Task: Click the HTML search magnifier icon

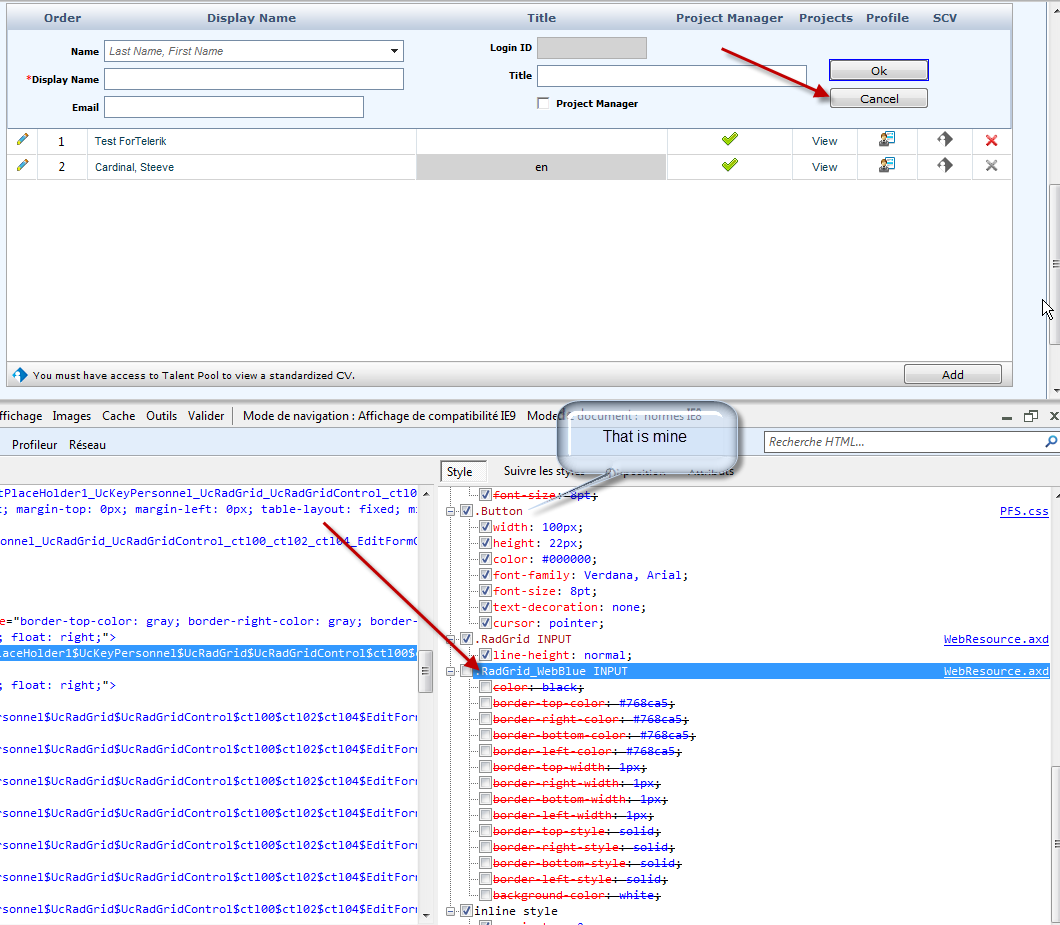Action: (x=1051, y=442)
